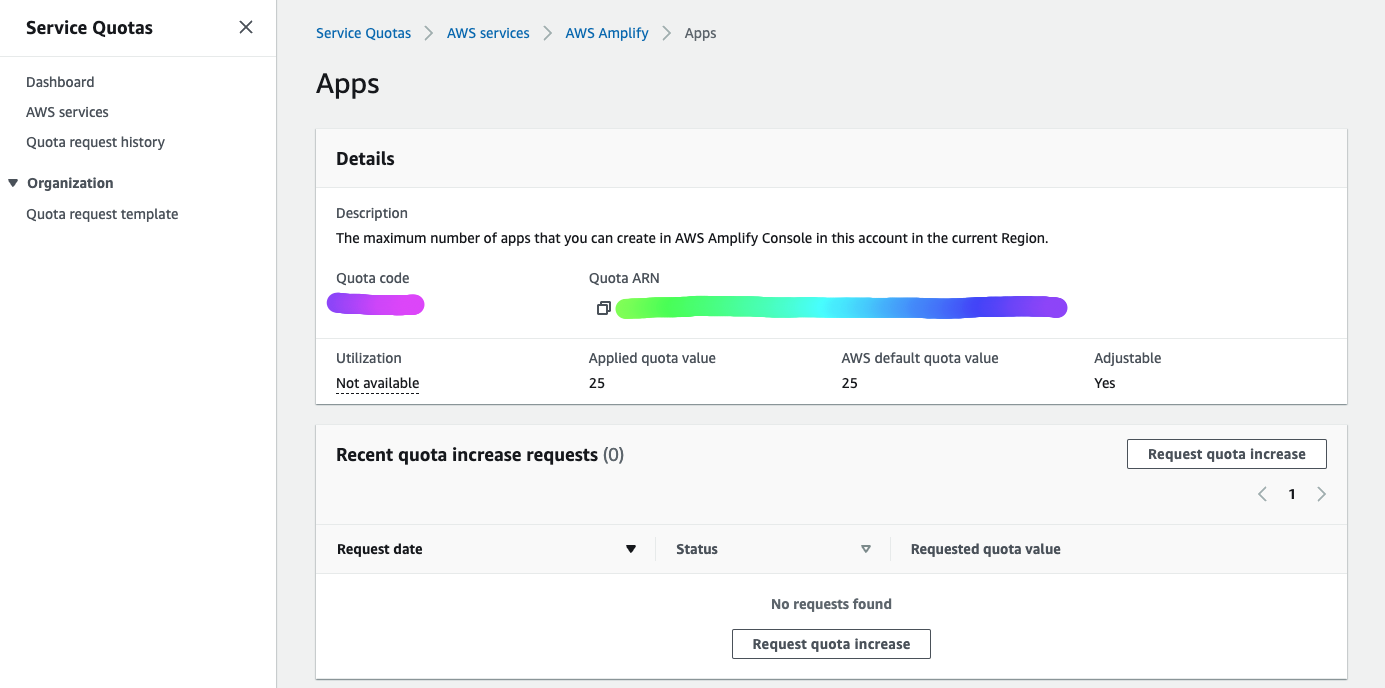Navigate to AWS Amplify breadcrumb
Screen dimensions: 1385x688
tap(607, 33)
